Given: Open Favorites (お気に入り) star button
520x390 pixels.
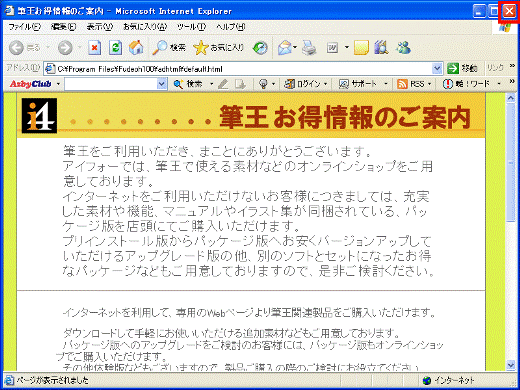Looking at the screenshot, I should [219, 48].
